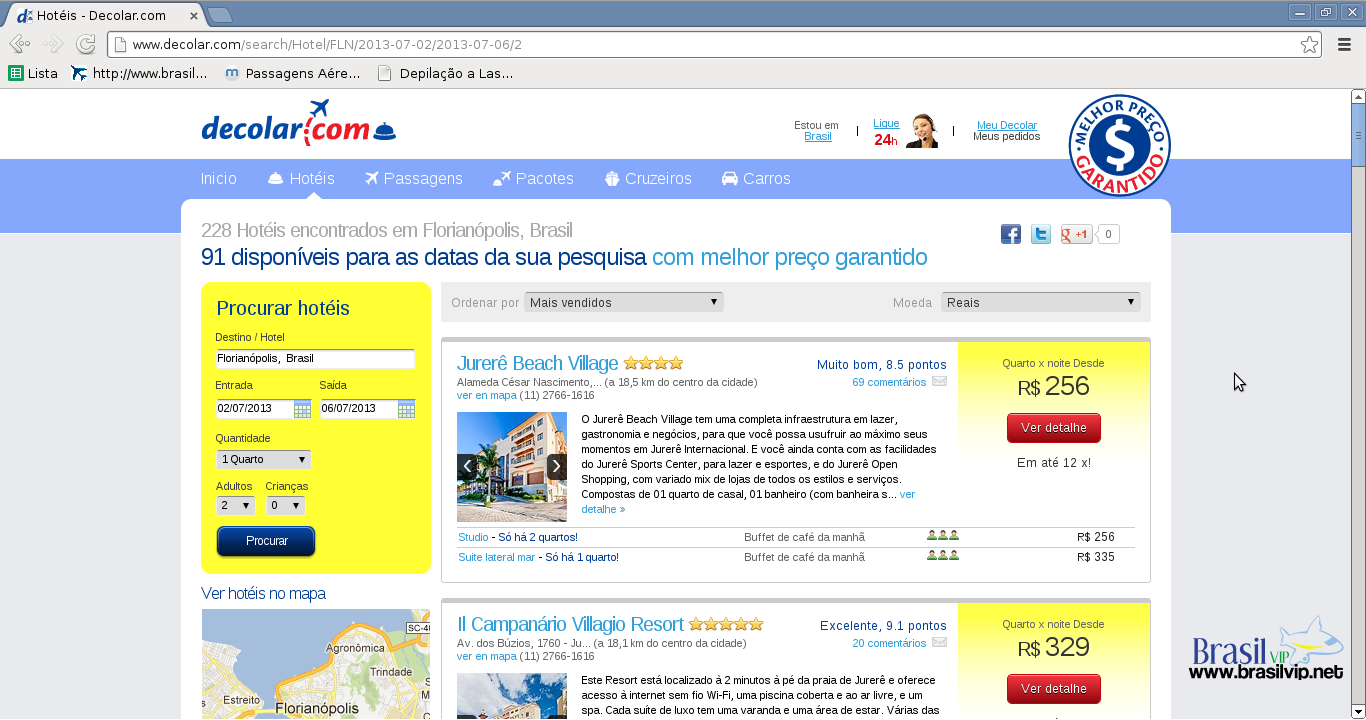Click ver en mapa for Jurerê Beach Village

(487, 395)
